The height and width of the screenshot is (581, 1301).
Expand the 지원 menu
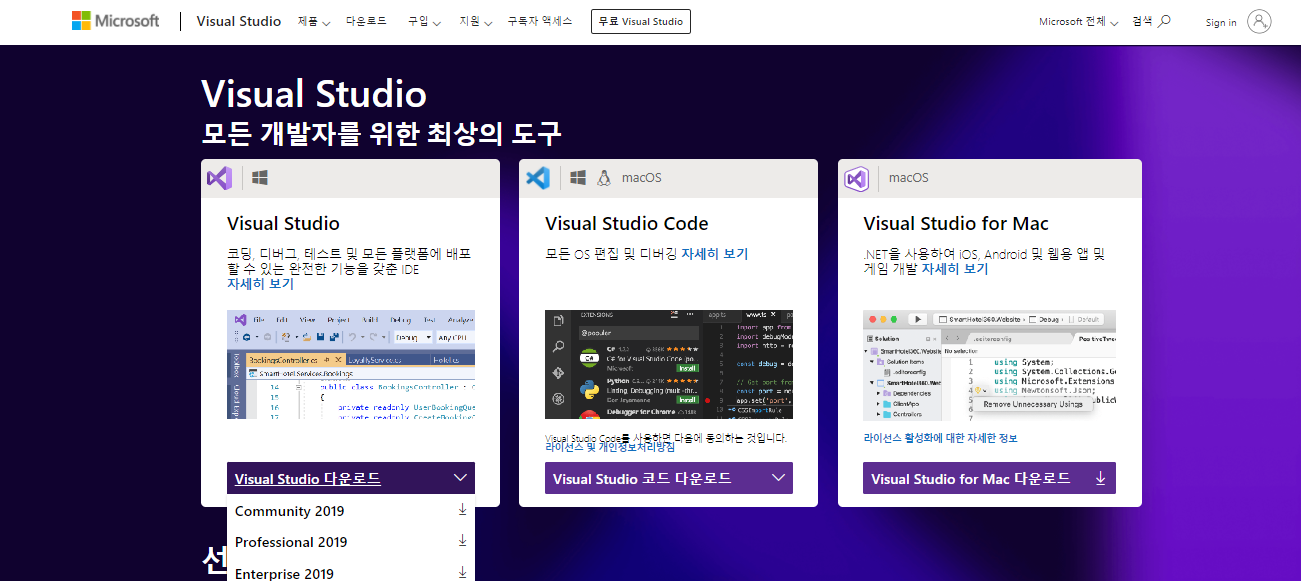pos(476,21)
